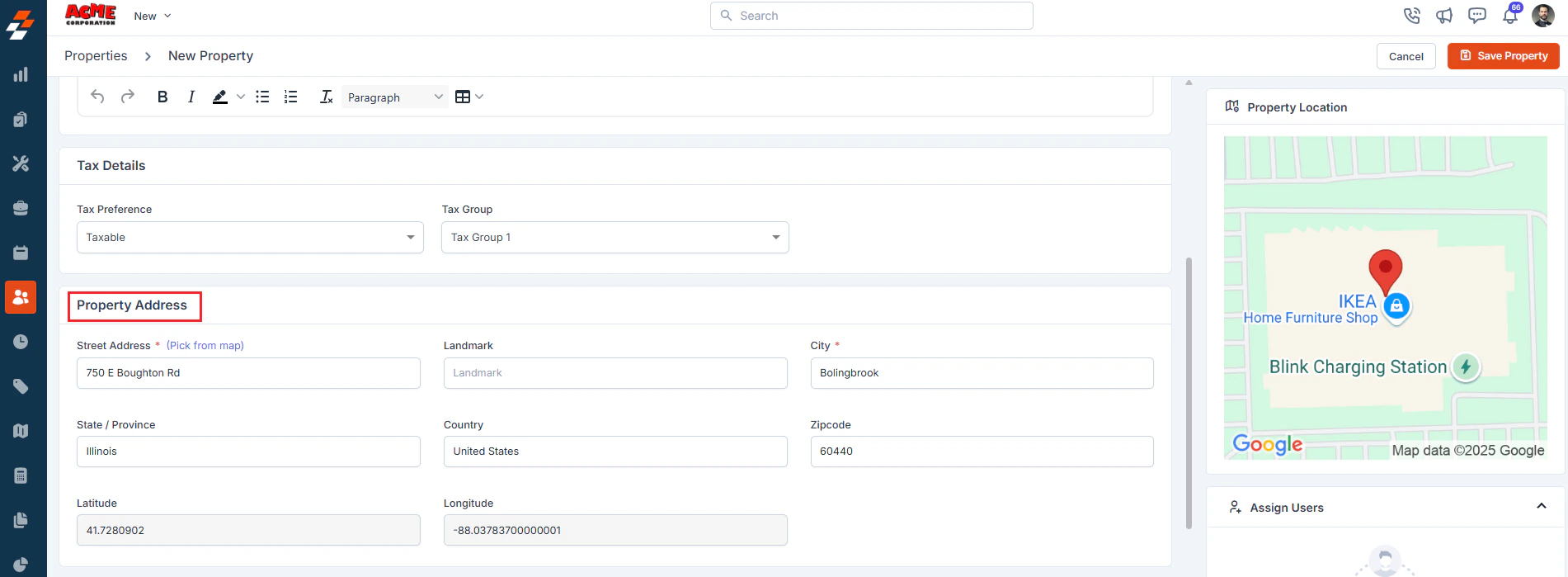Open the user profile avatar
1568x577 pixels.
coord(1543,15)
